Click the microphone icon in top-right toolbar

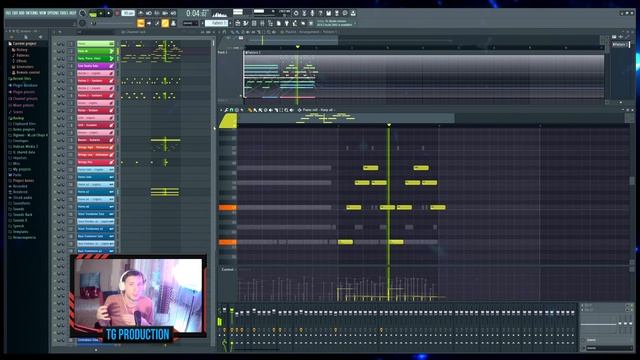tap(312, 13)
